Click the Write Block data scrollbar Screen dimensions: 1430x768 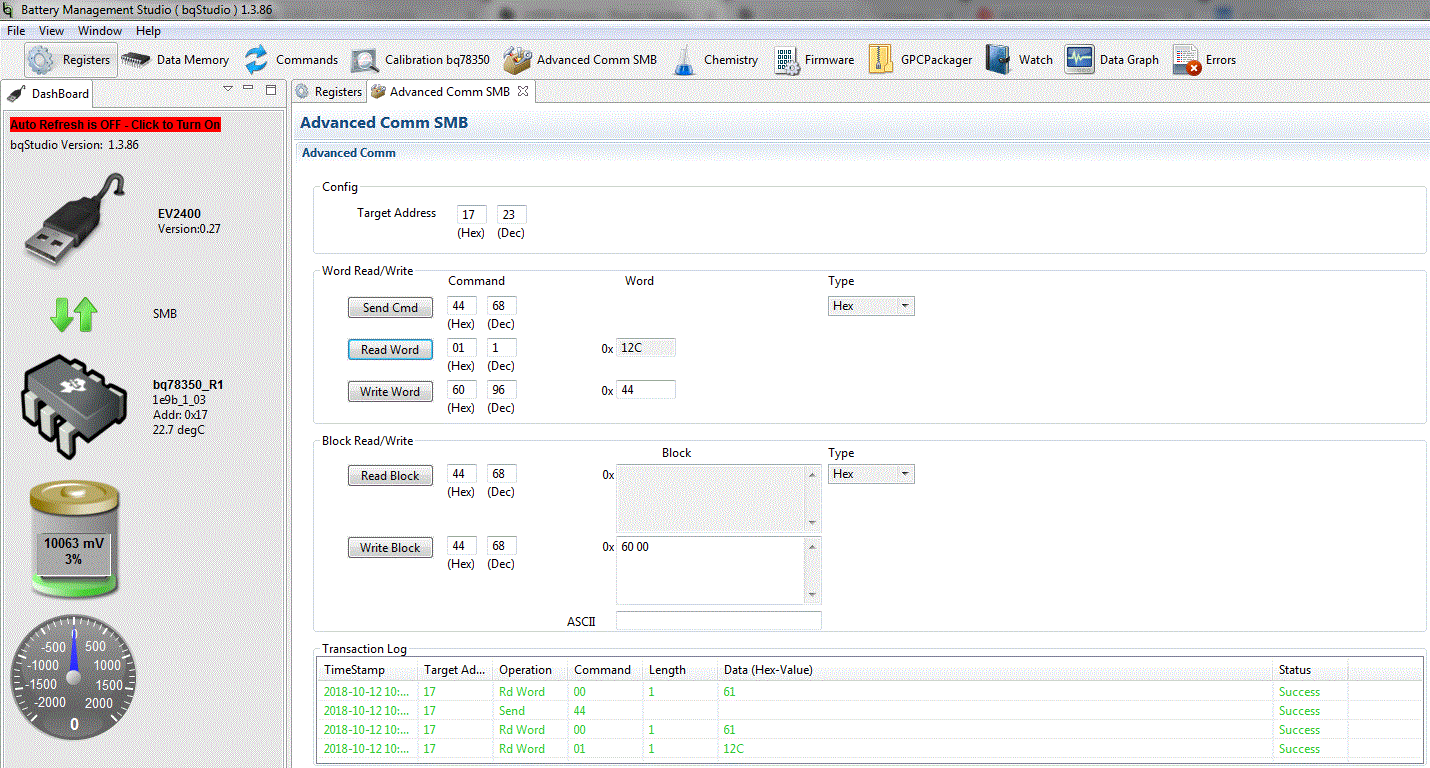(x=812, y=570)
